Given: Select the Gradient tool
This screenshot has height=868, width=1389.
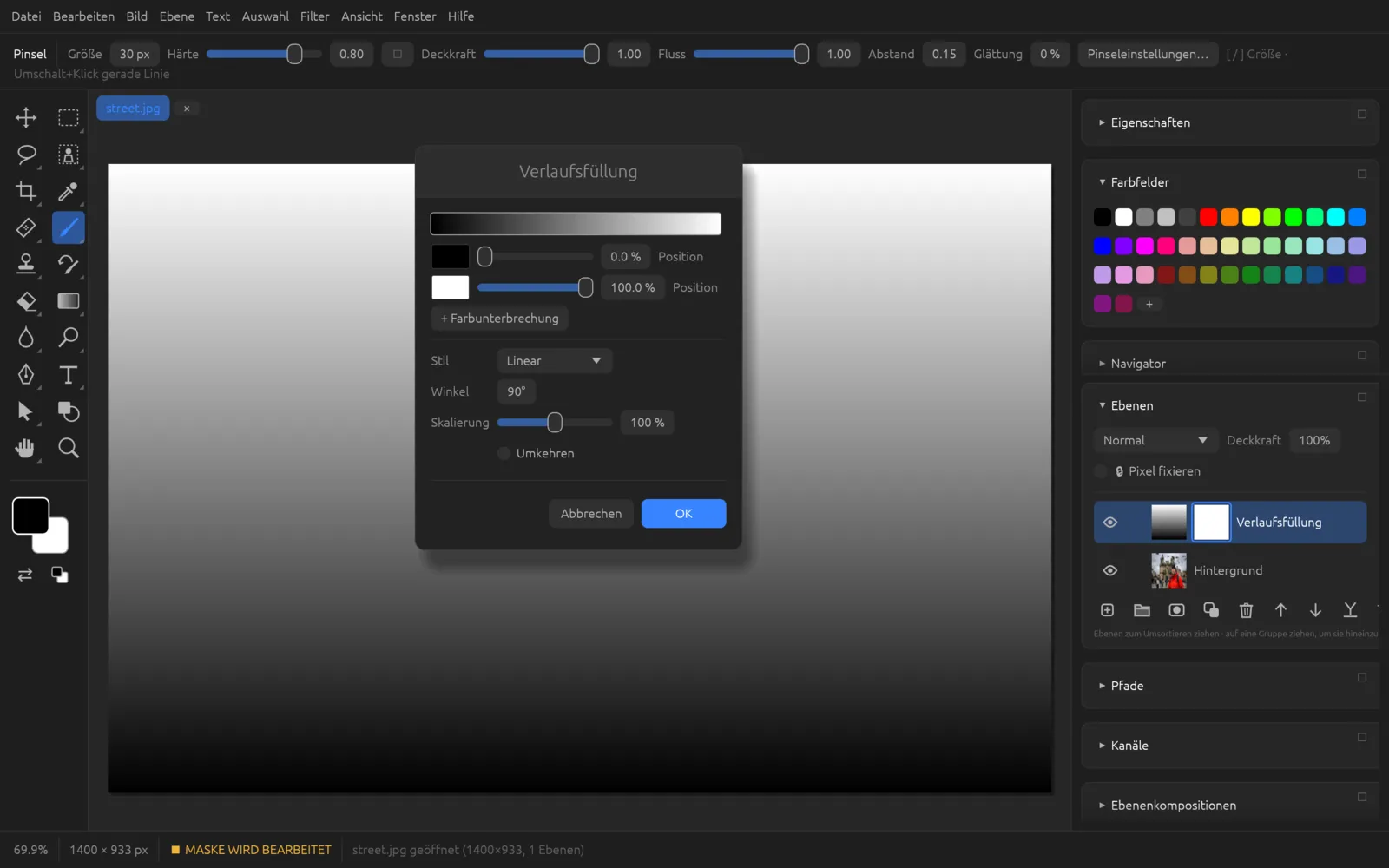Looking at the screenshot, I should [x=68, y=301].
